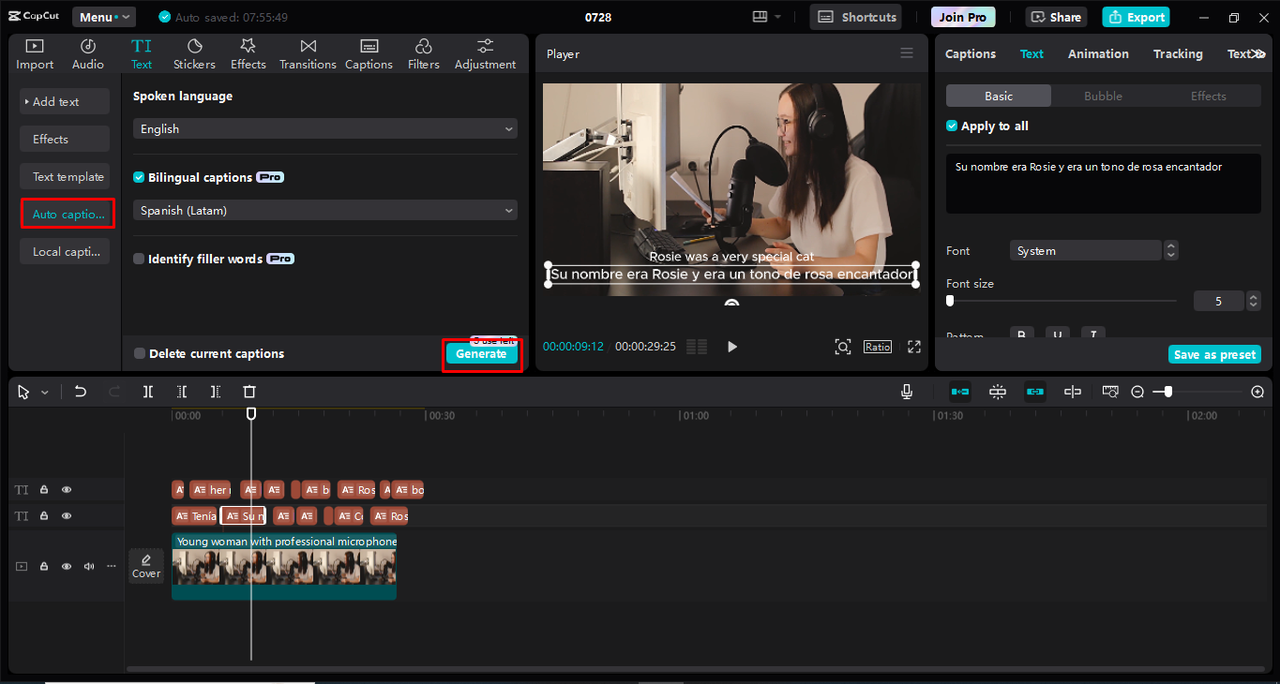
Task: Expand more tabs arrow in right panel
Action: [1259, 54]
